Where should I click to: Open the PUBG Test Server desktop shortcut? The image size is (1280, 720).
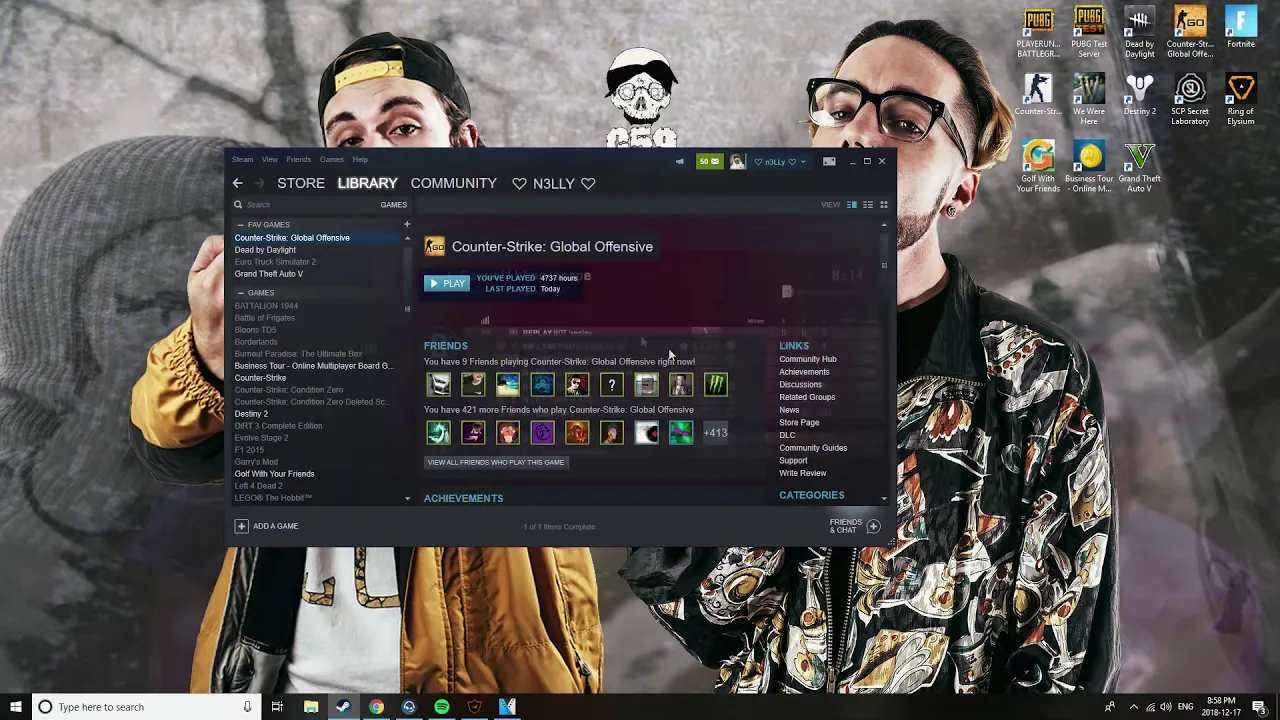pyautogui.click(x=1089, y=32)
